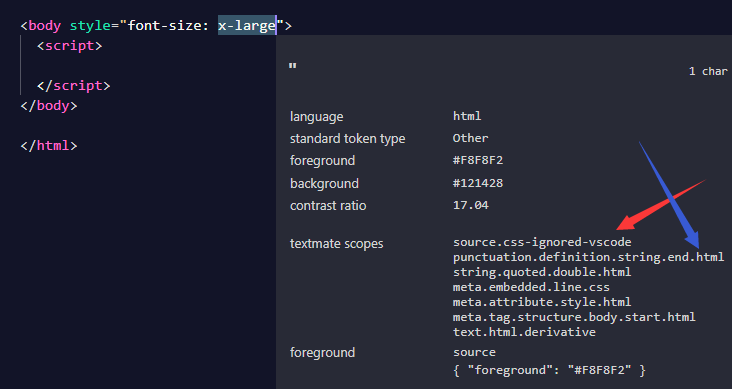This screenshot has width=732, height=389.
Task: Click the 'source' theme rule selector
Action: (x=474, y=352)
